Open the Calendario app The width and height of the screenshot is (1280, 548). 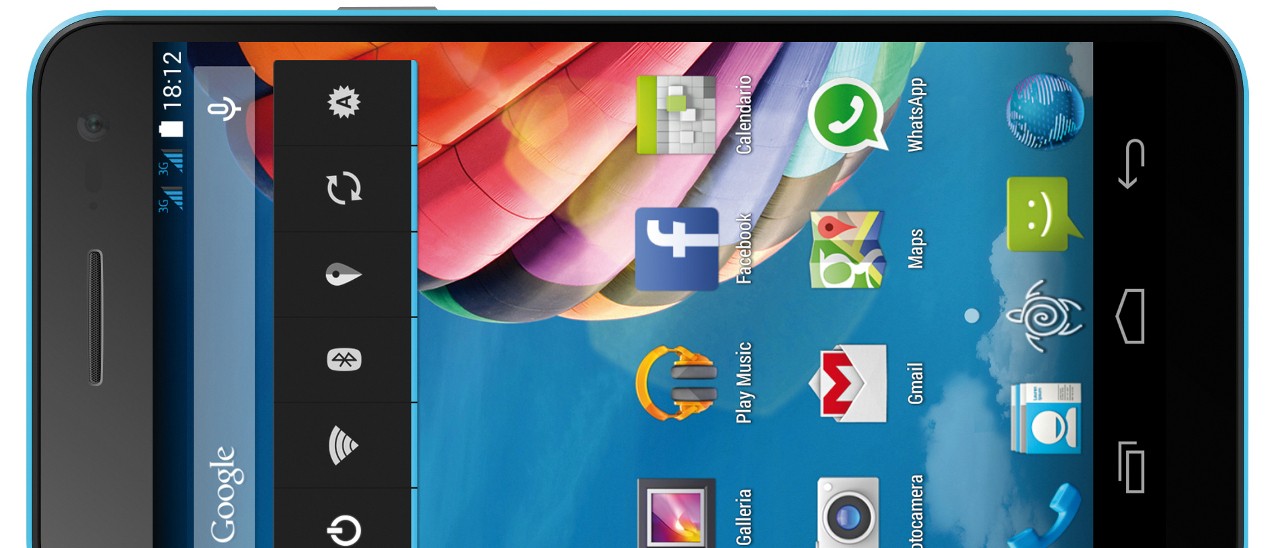coord(677,116)
